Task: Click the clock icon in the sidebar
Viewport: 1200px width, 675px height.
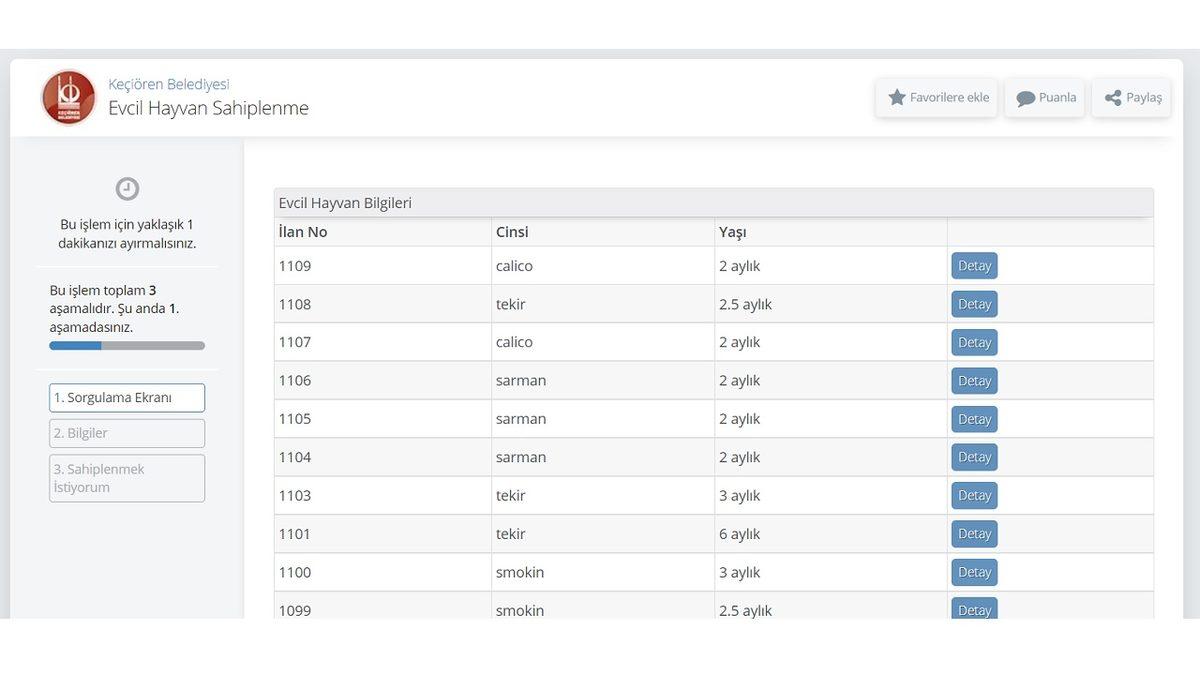Action: click(127, 189)
